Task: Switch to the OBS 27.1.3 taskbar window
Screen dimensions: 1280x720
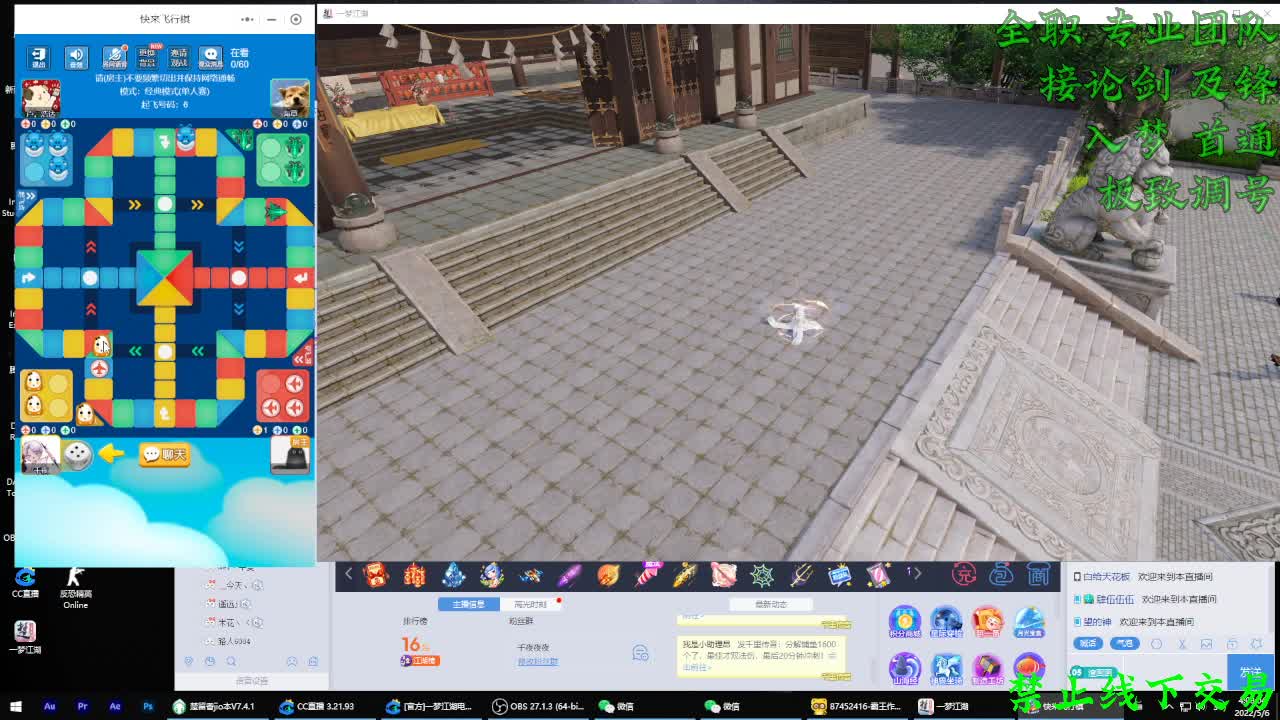Action: 538,706
